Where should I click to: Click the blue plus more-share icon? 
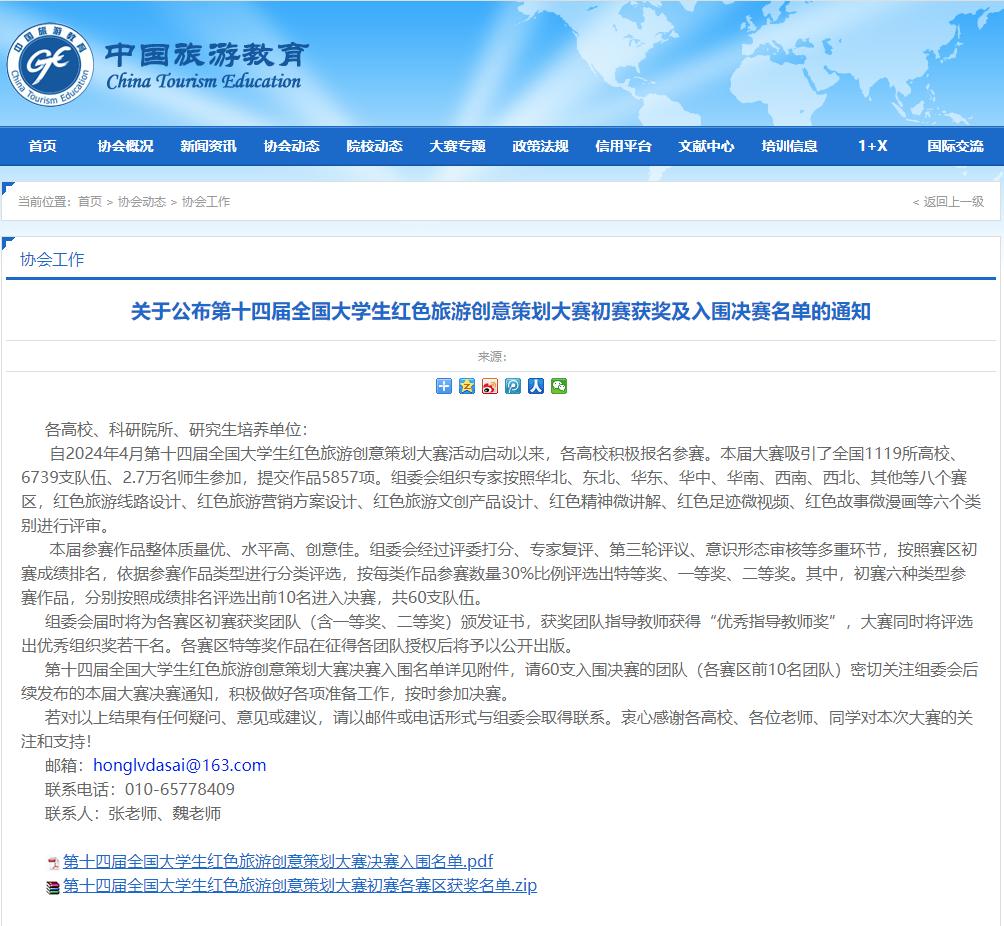pyautogui.click(x=444, y=386)
